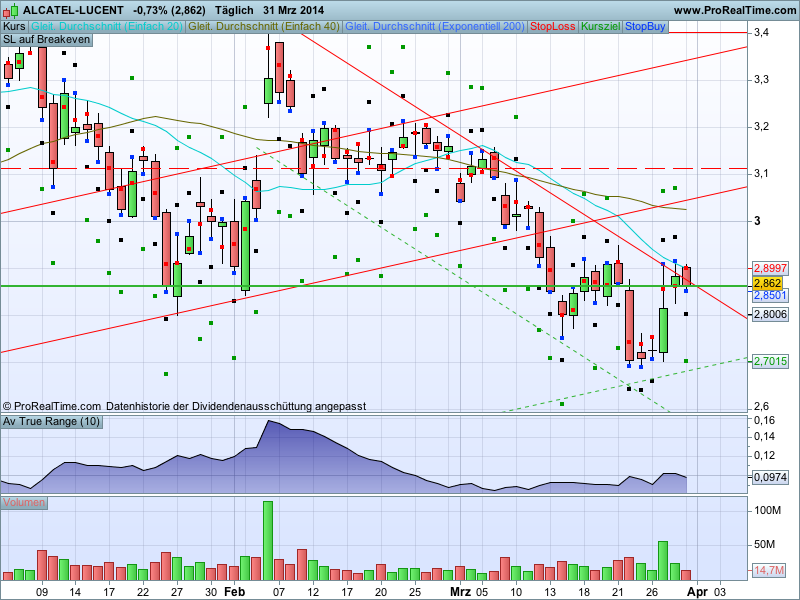Click the Kursziel indicator label
This screenshot has height=600, width=800.
pyautogui.click(x=601, y=27)
